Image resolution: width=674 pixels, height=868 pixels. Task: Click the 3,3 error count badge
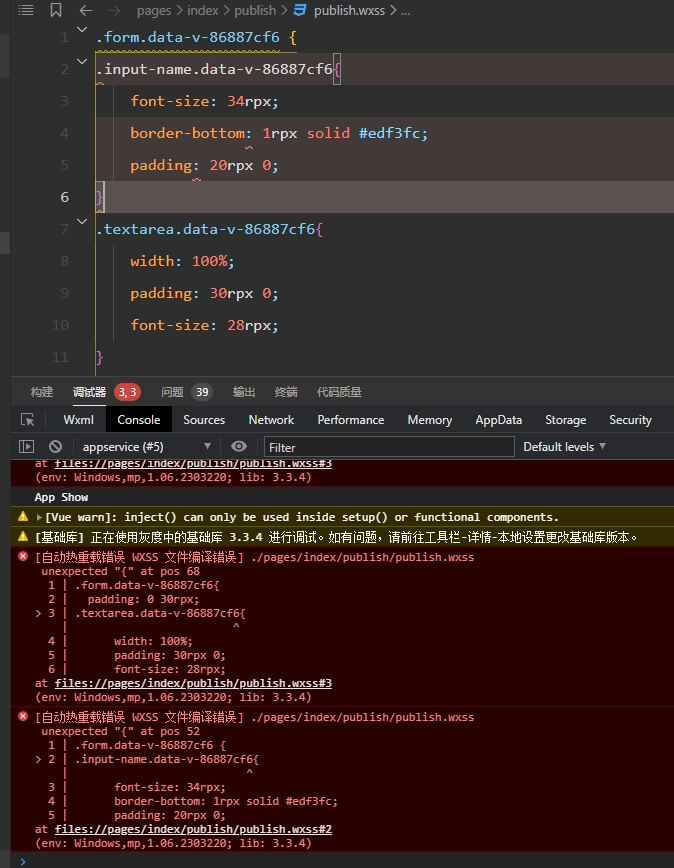coord(127,392)
